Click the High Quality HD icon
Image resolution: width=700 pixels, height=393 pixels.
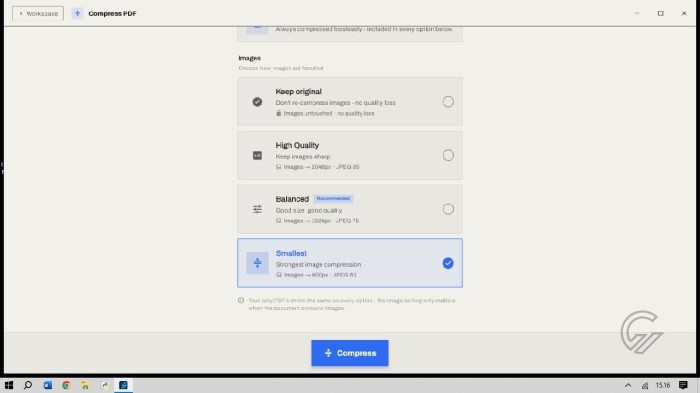tap(257, 155)
